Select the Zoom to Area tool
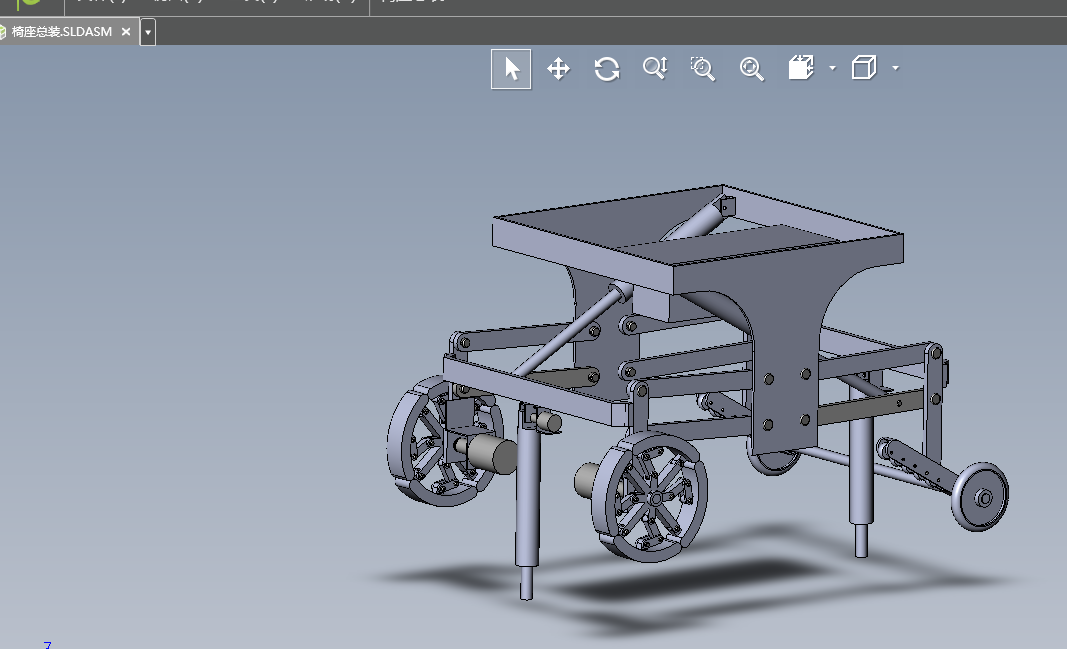Screen dimensions: 1067x649 point(703,69)
